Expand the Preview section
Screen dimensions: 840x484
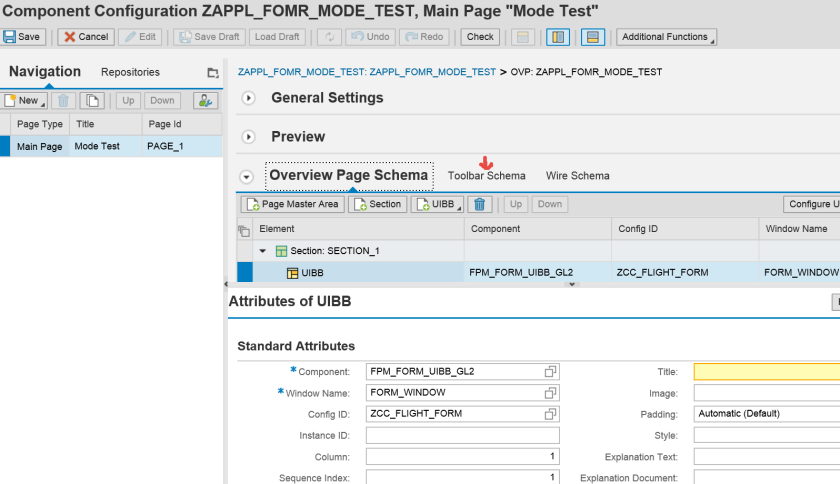click(x=249, y=137)
